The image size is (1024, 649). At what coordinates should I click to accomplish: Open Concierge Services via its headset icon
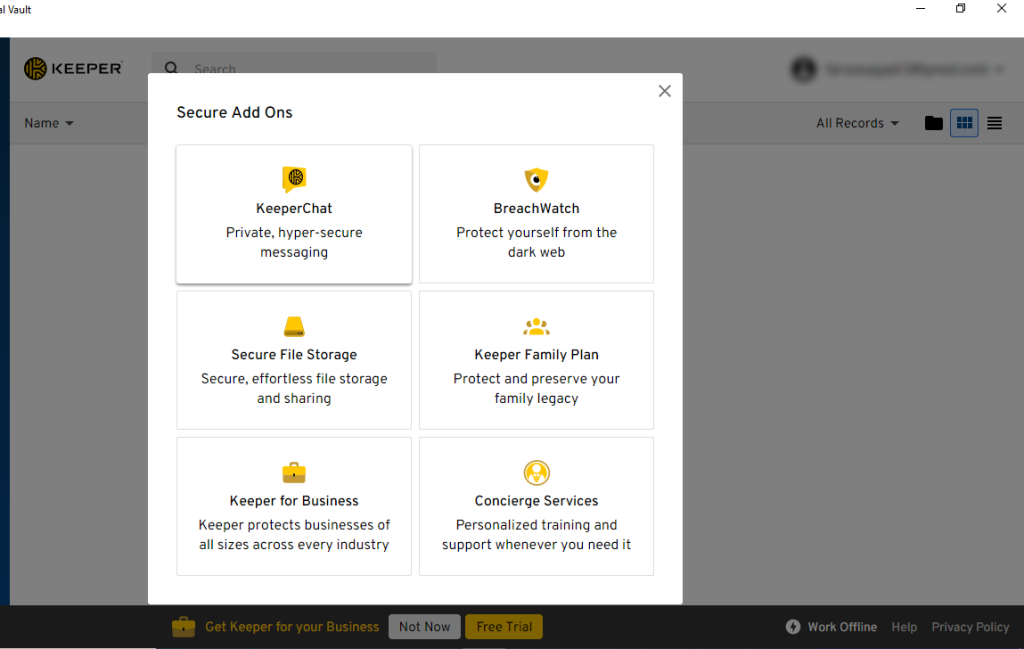[536, 471]
